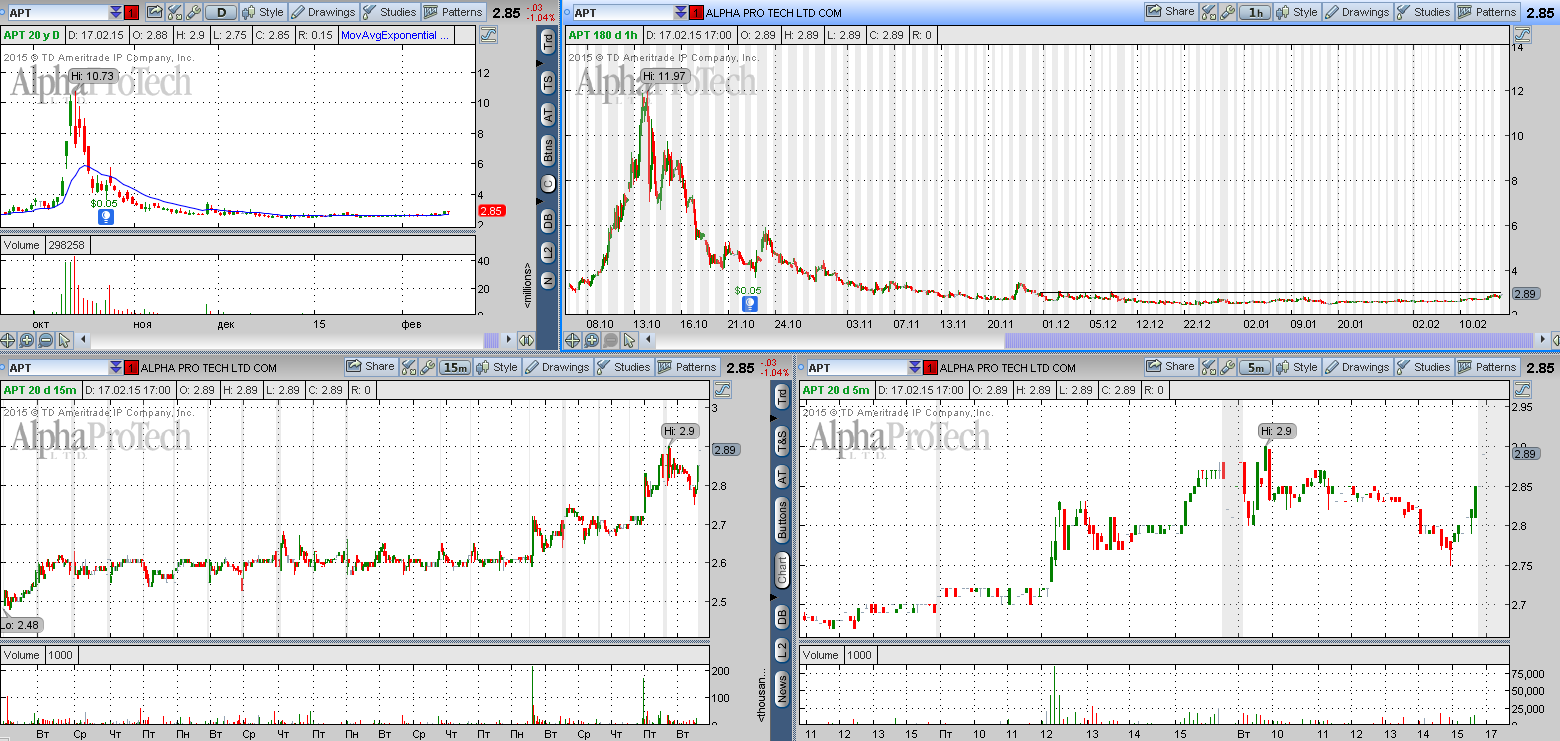Click the scroll-right arrow under the daily chart
Image resolution: width=1560 pixels, height=741 pixels.
[509, 340]
